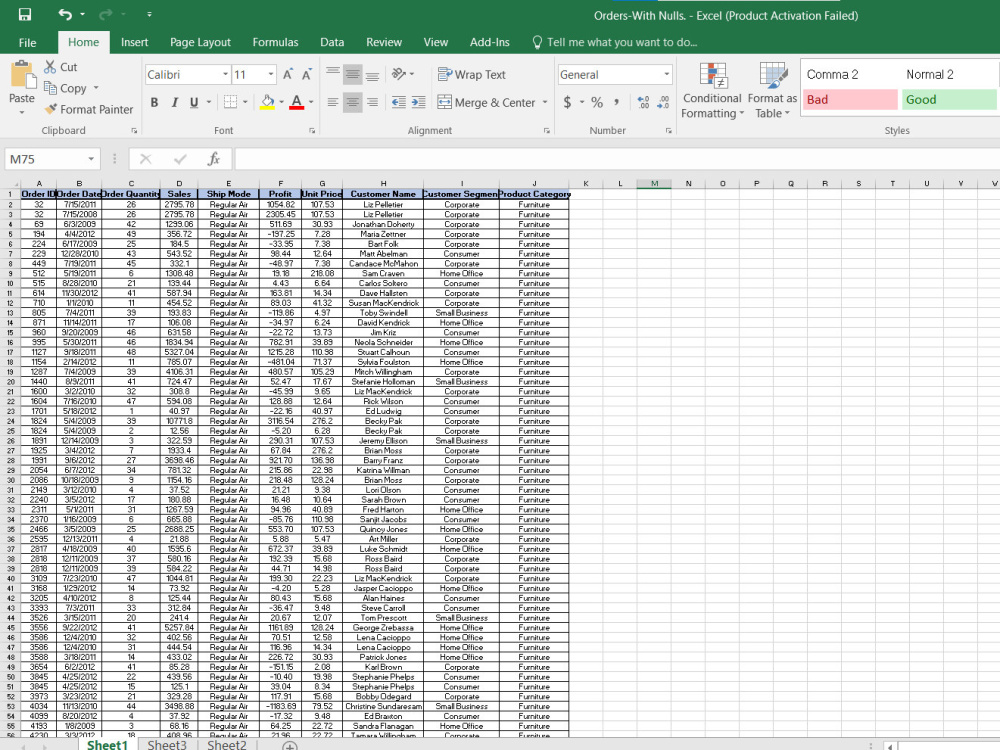Screen dimensions: 1000x750
Task: Open the font size combo box showing 11
Action: (254, 75)
